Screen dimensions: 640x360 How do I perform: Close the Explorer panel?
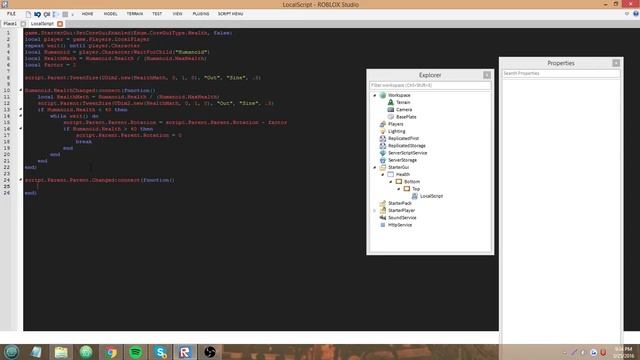pyautogui.click(x=487, y=75)
